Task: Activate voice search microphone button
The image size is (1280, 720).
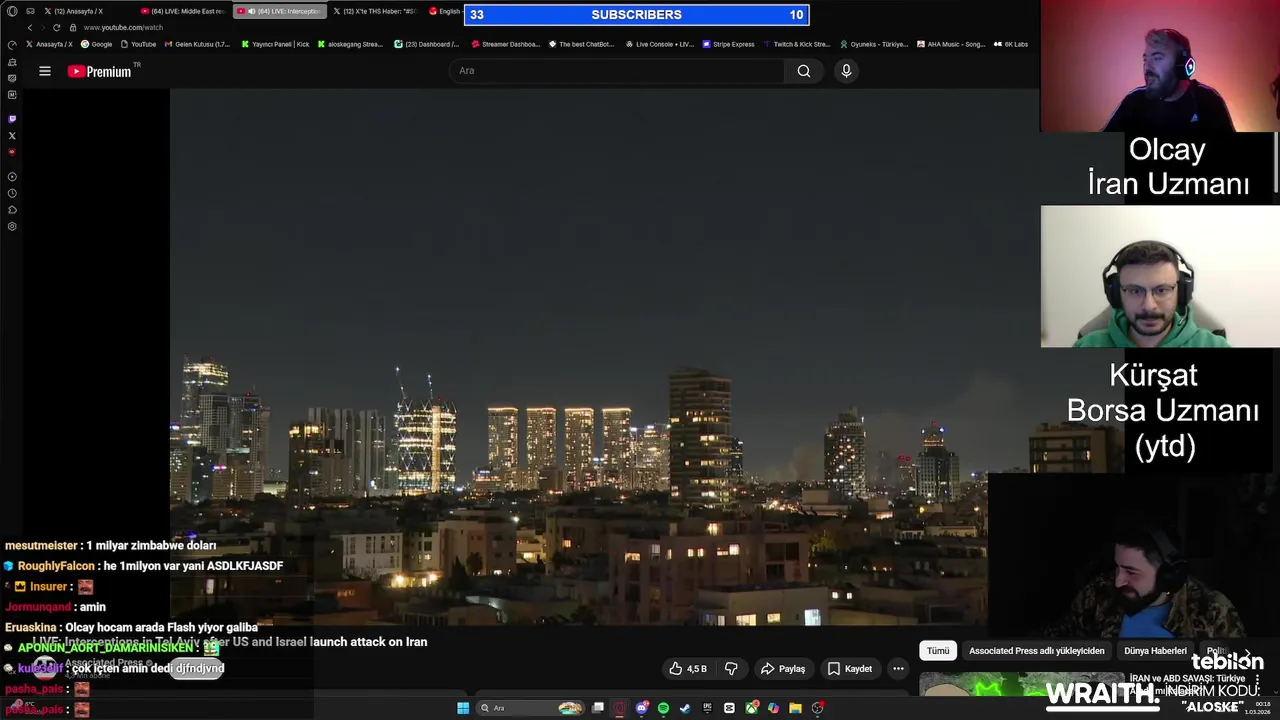Action: click(x=846, y=71)
